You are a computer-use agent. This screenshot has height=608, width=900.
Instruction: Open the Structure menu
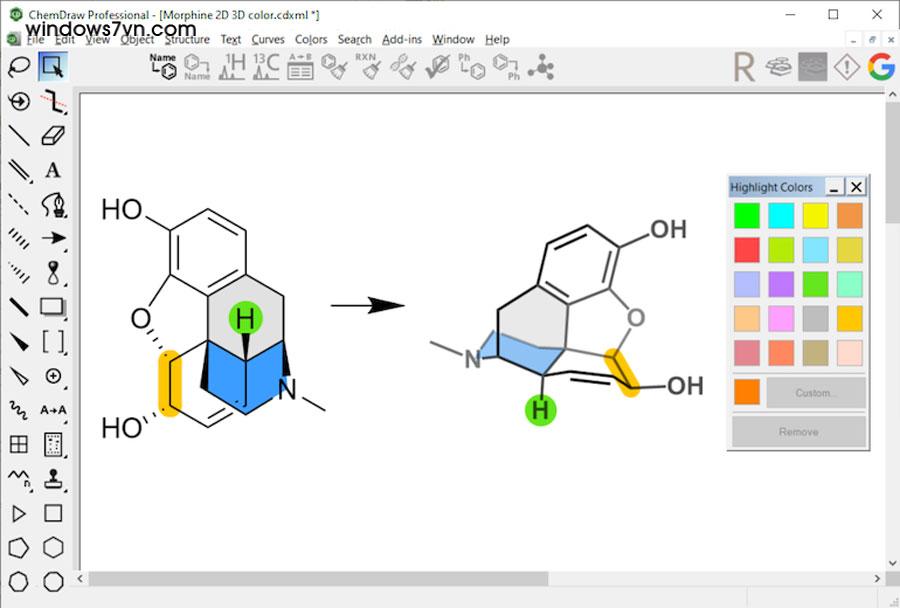[187, 39]
